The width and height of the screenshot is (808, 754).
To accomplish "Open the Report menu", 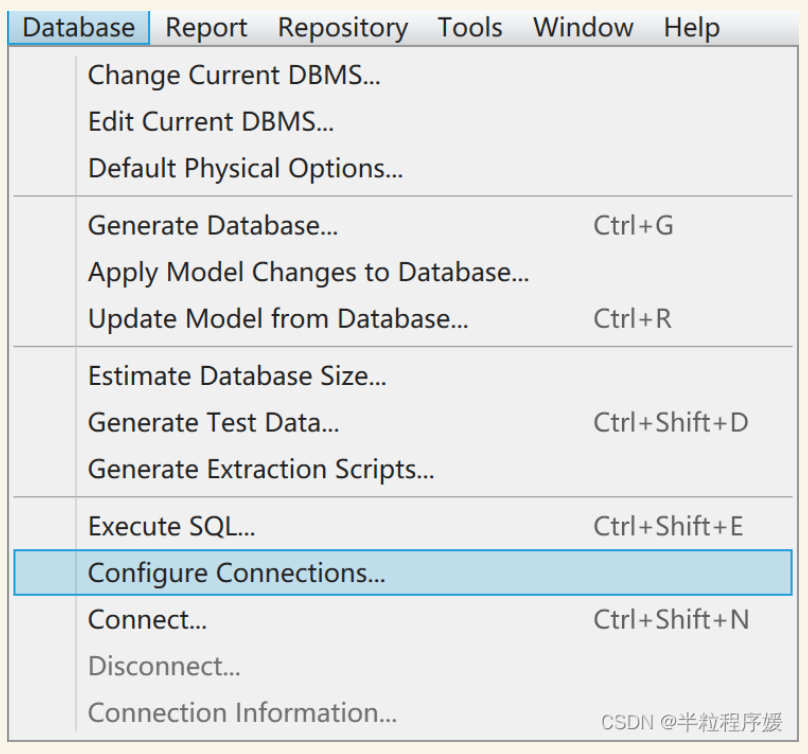I will 206,27.
